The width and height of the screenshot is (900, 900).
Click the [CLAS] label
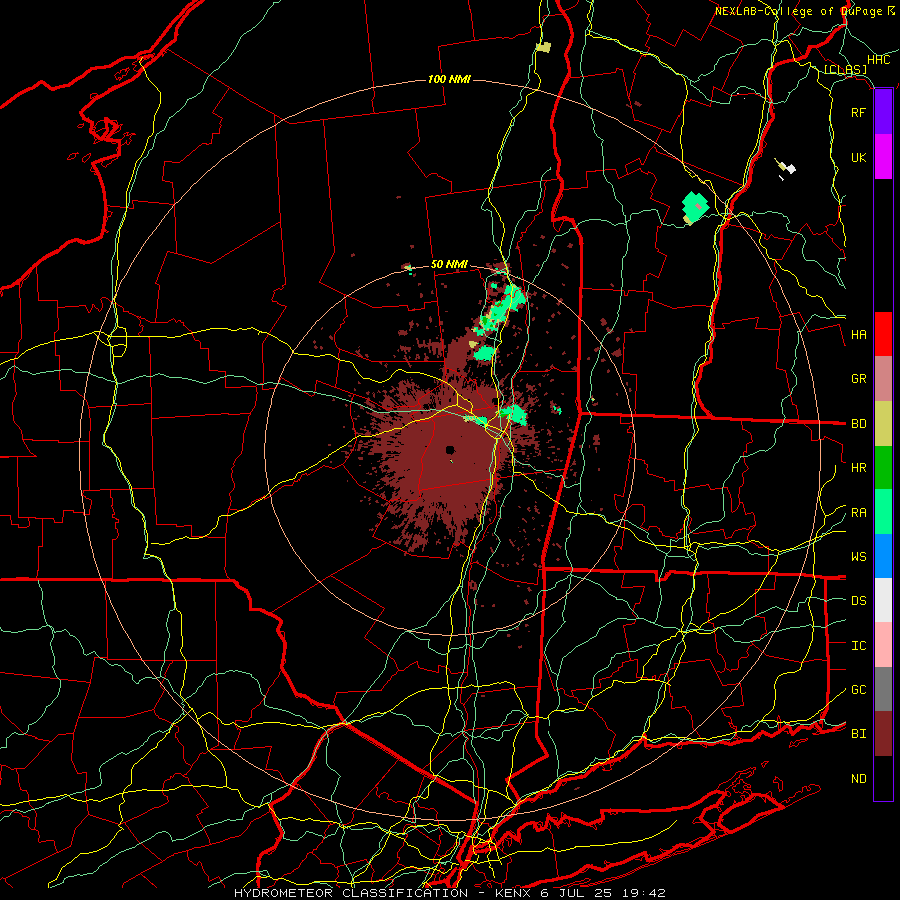(845, 69)
